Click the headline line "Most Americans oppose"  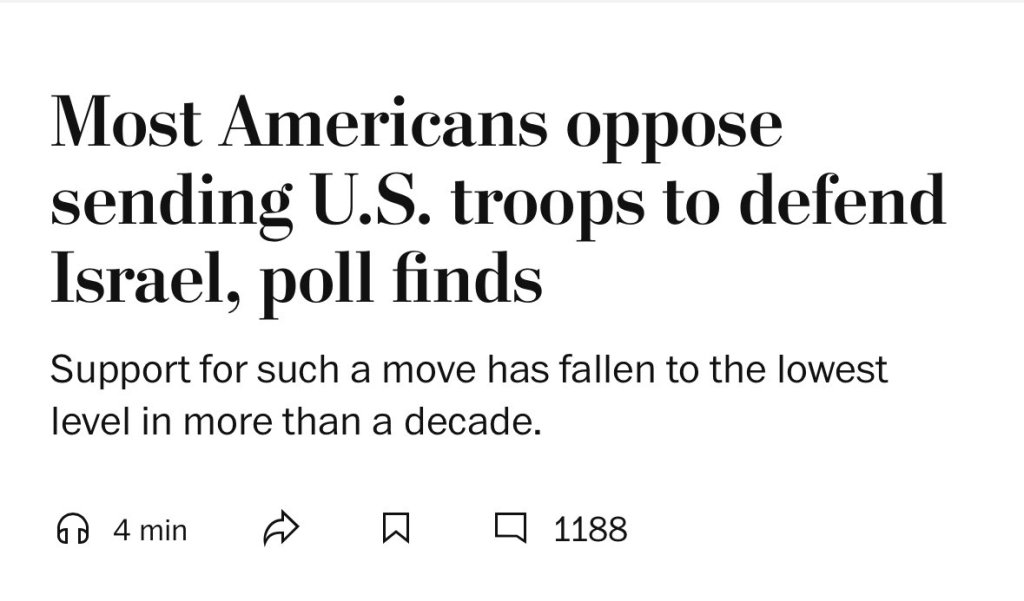coord(416,124)
